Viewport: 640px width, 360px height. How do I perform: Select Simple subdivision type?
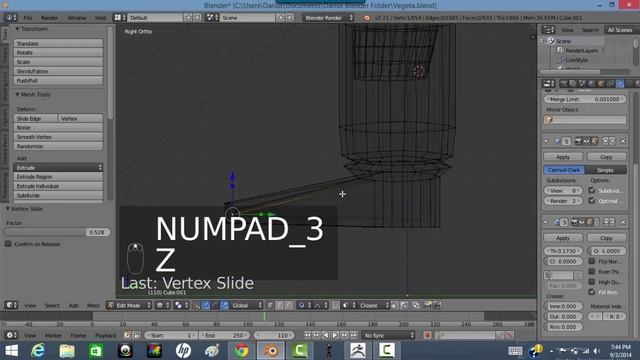(x=605, y=170)
